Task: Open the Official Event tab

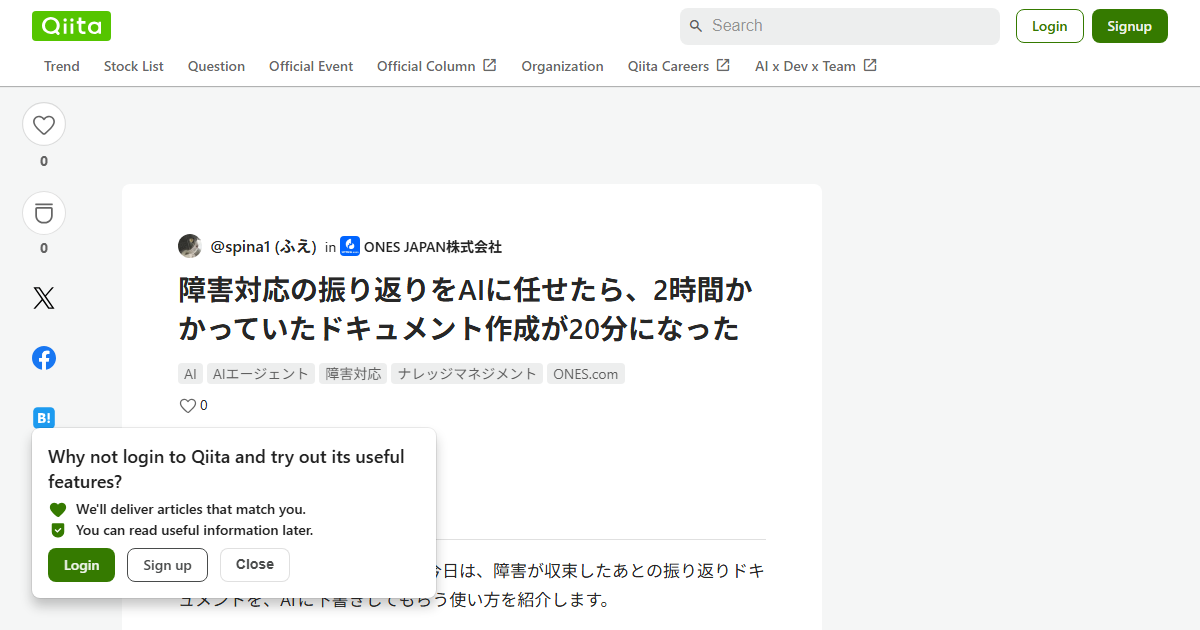Action: click(311, 66)
